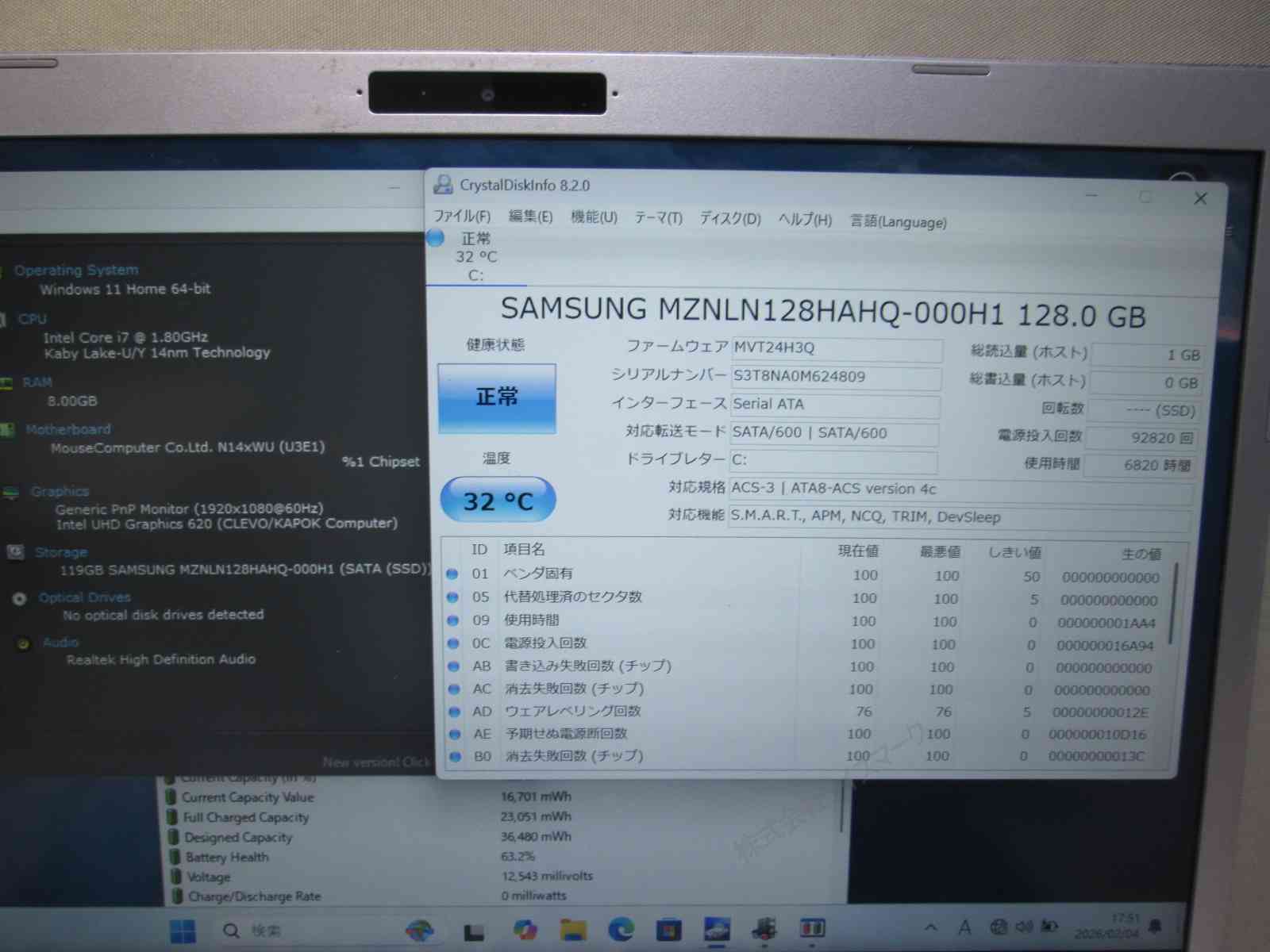Screen dimensions: 1270x952
Task: Open the ファイル(F) menu
Action: coord(462,216)
